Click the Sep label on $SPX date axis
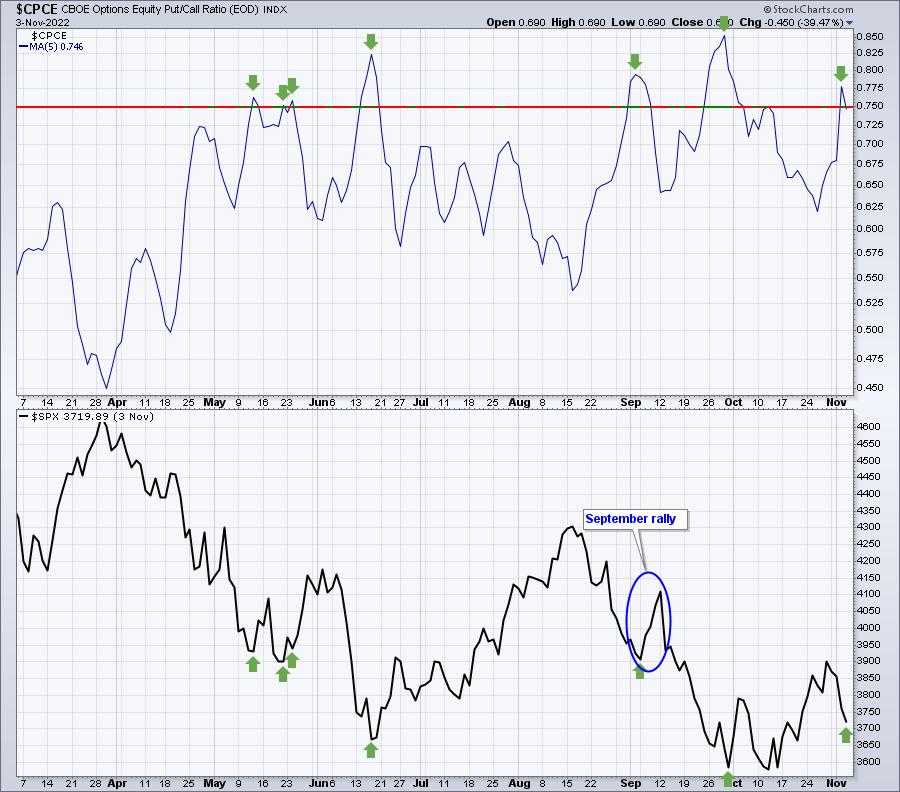The image size is (900, 792). point(630,783)
